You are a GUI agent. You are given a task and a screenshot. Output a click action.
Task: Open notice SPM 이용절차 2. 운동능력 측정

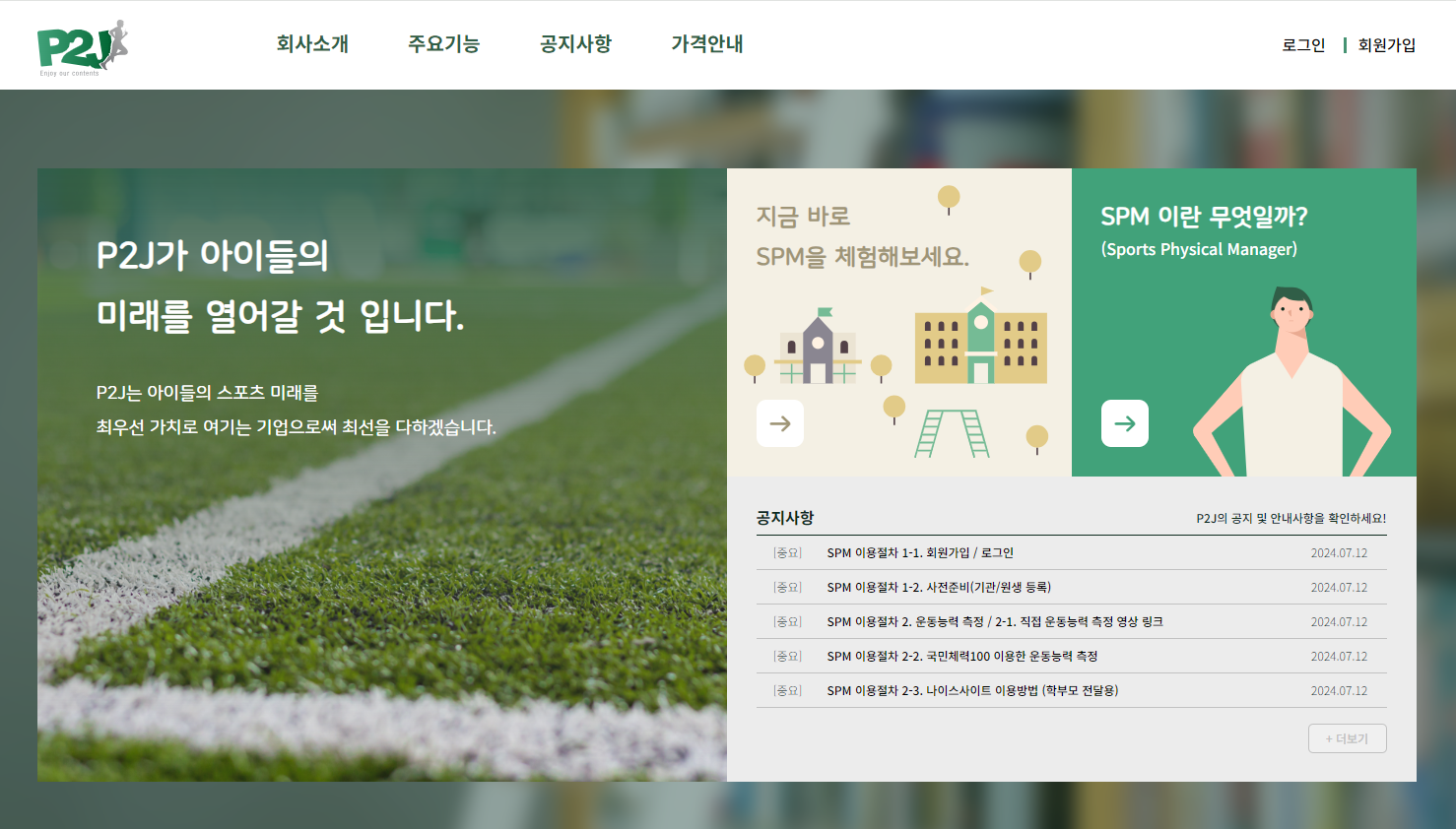[1072, 622]
